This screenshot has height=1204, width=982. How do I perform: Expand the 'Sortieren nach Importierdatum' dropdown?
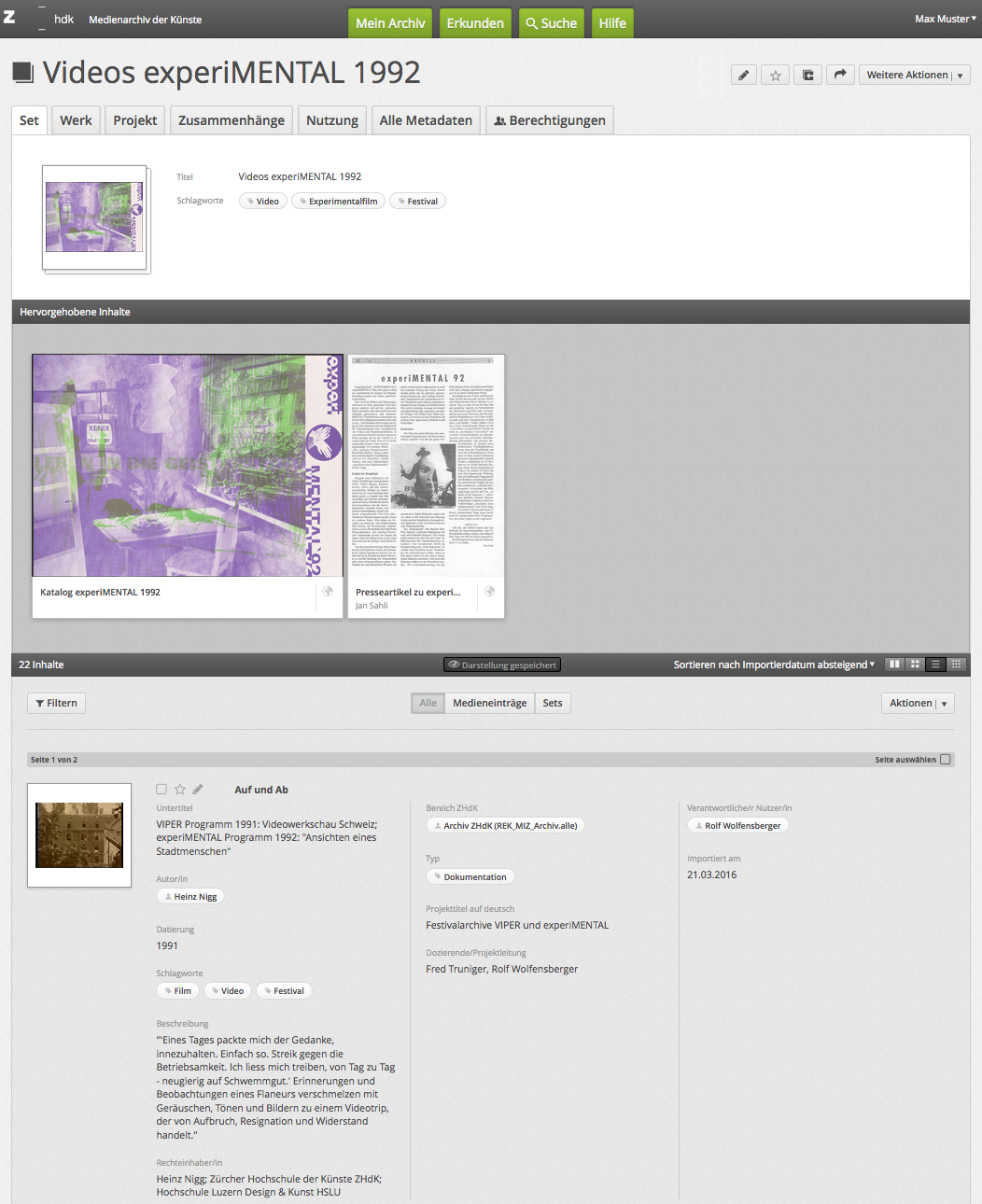coord(774,665)
